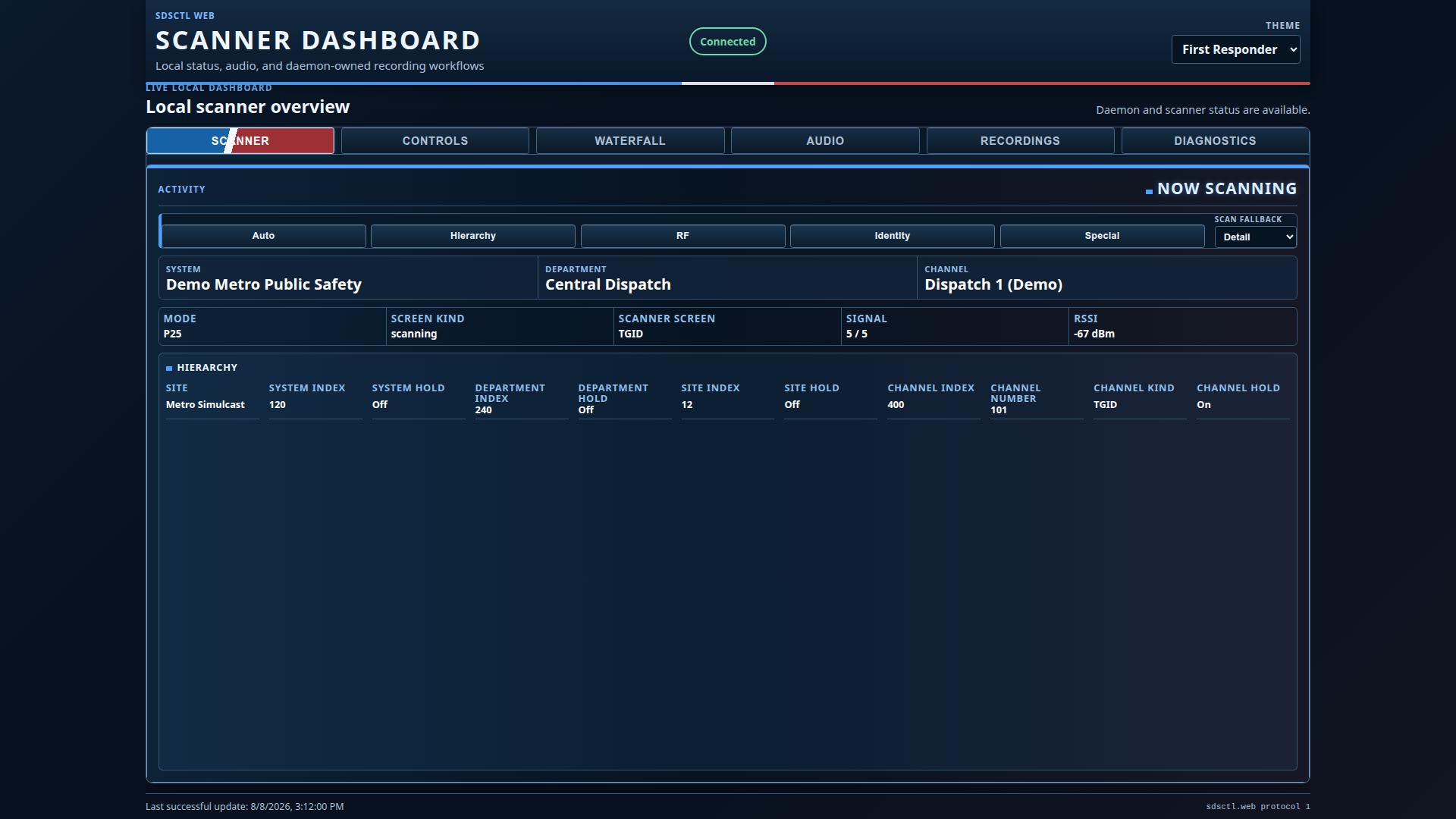
Task: Click the Hierarchy section marker square
Action: tap(169, 369)
